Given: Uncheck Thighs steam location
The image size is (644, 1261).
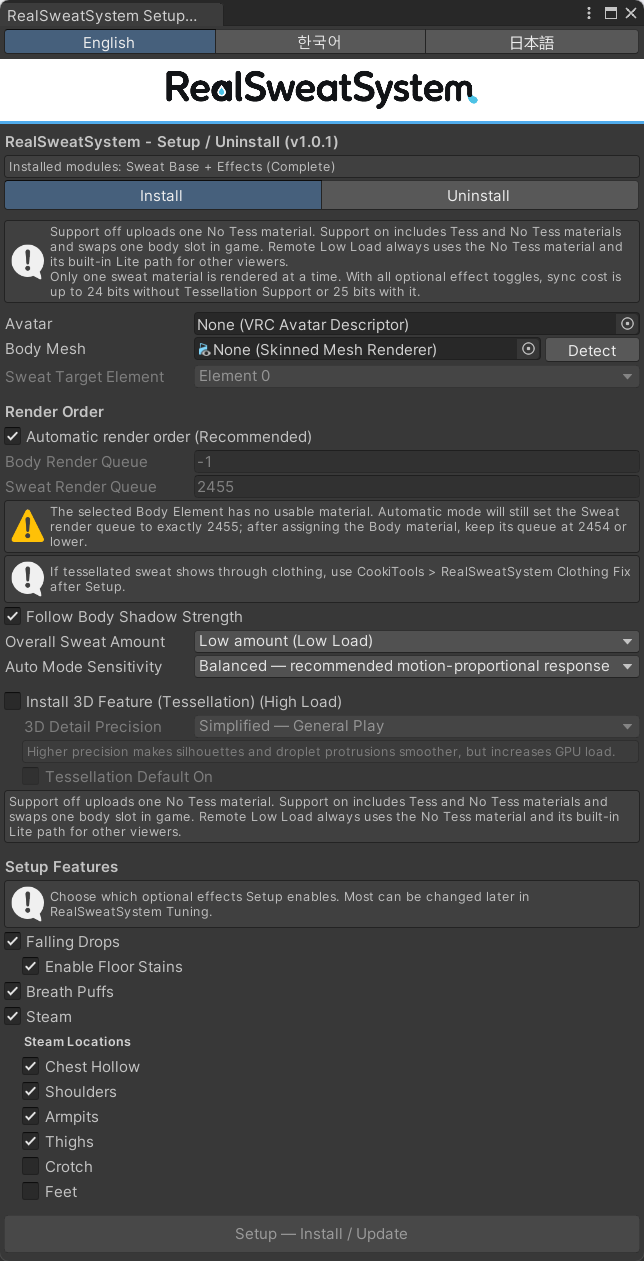Looking at the screenshot, I should 31,1141.
